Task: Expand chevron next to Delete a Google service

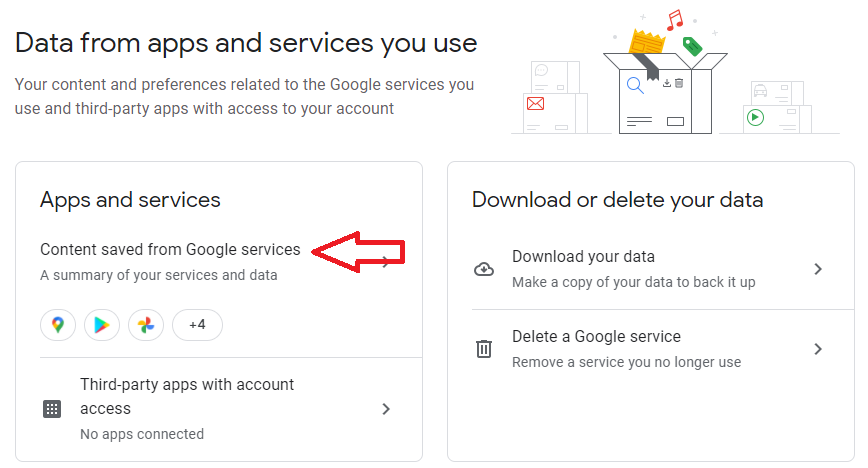Action: pos(818,349)
